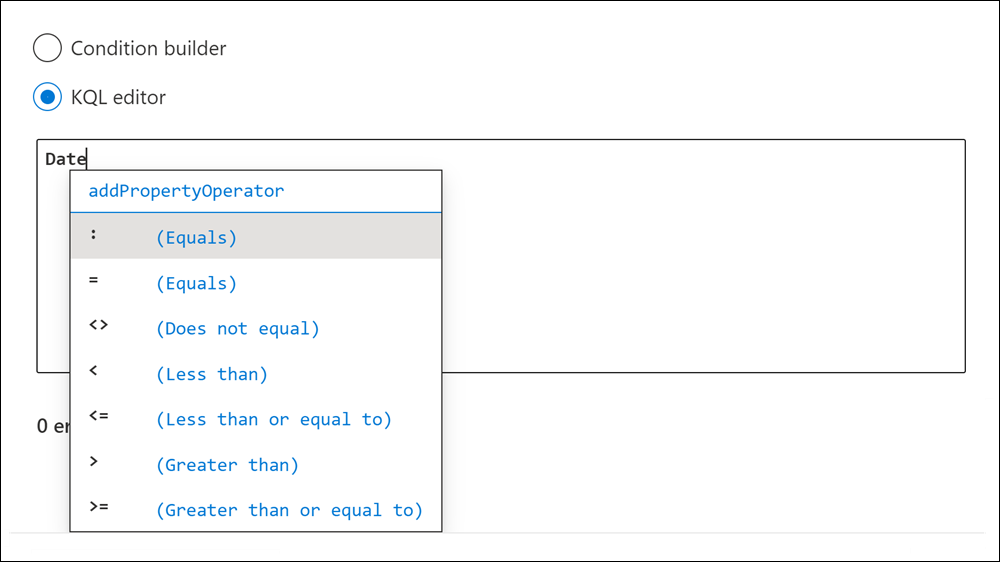Click the ">" operator symbol in suggestions

(x=94, y=462)
